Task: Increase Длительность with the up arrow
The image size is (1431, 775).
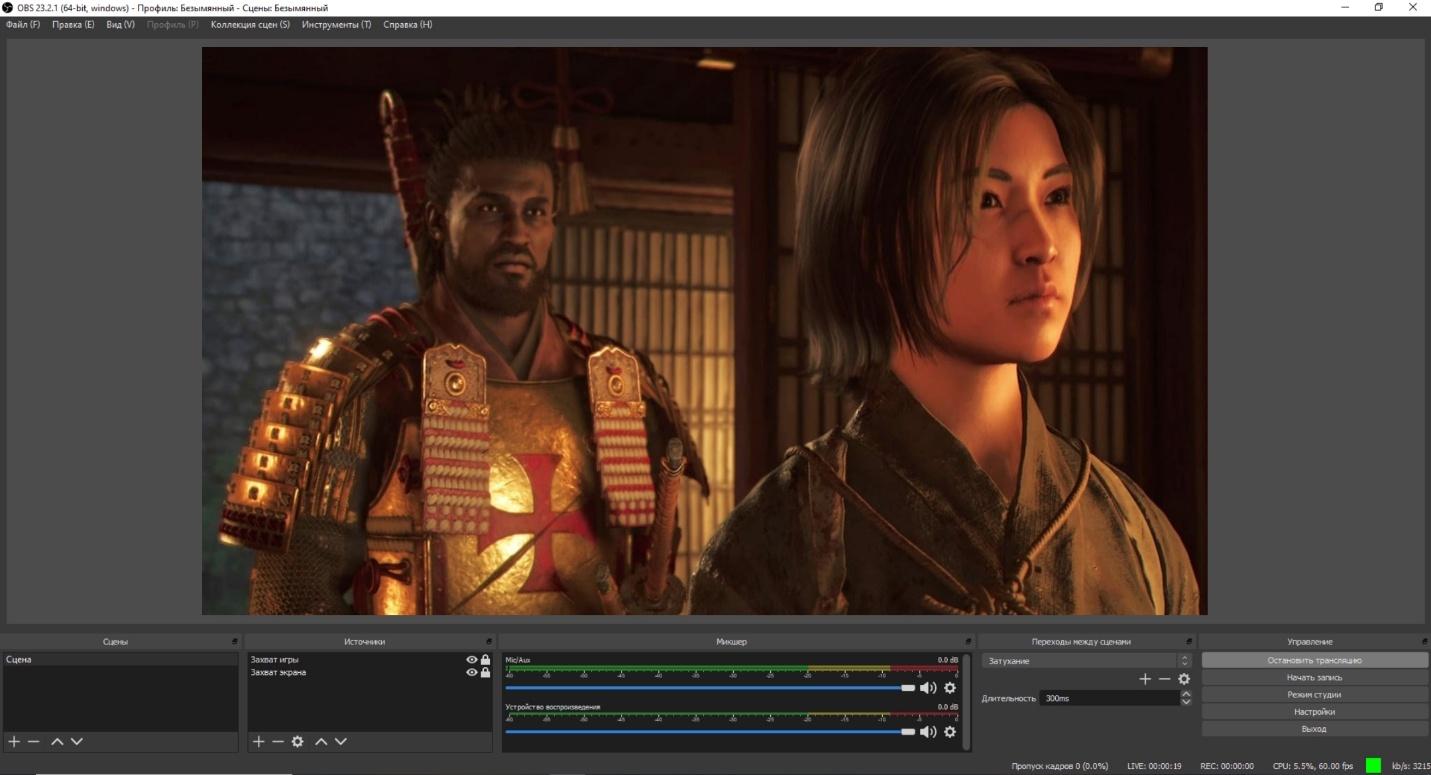Action: (1186, 694)
